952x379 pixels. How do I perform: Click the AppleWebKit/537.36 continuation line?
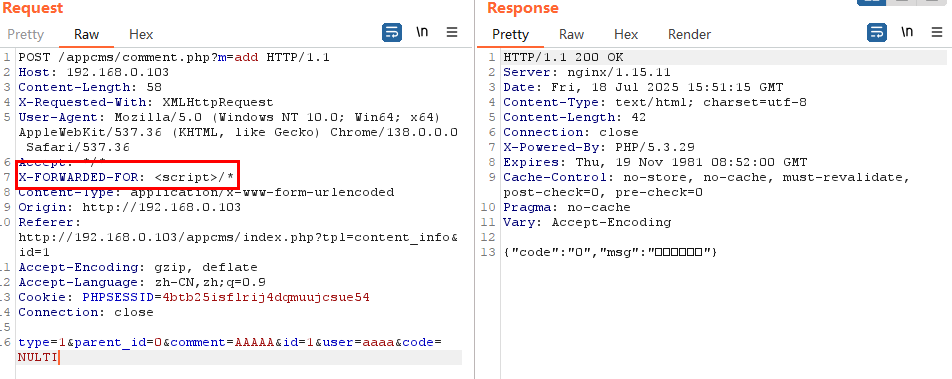click(x=238, y=132)
